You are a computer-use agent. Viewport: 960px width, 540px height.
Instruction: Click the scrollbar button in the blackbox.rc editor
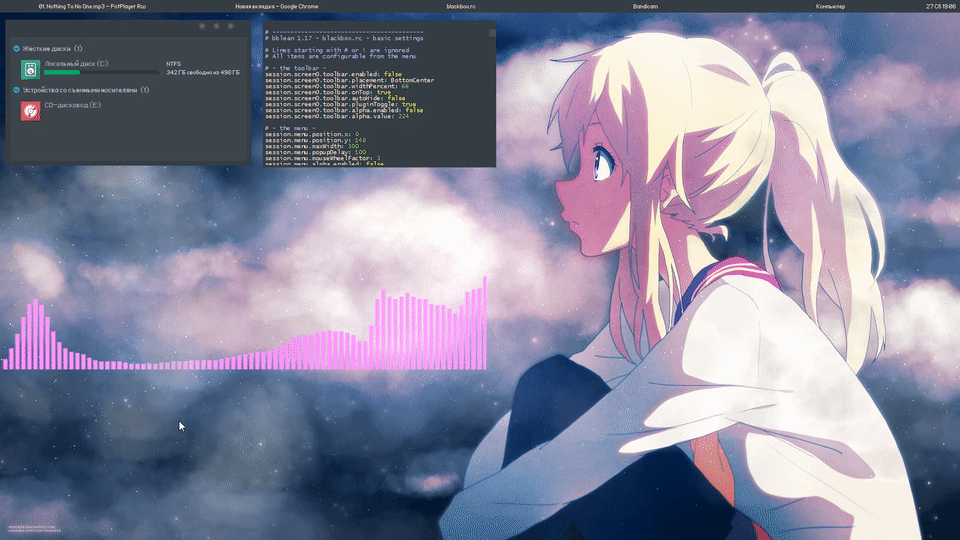point(492,33)
